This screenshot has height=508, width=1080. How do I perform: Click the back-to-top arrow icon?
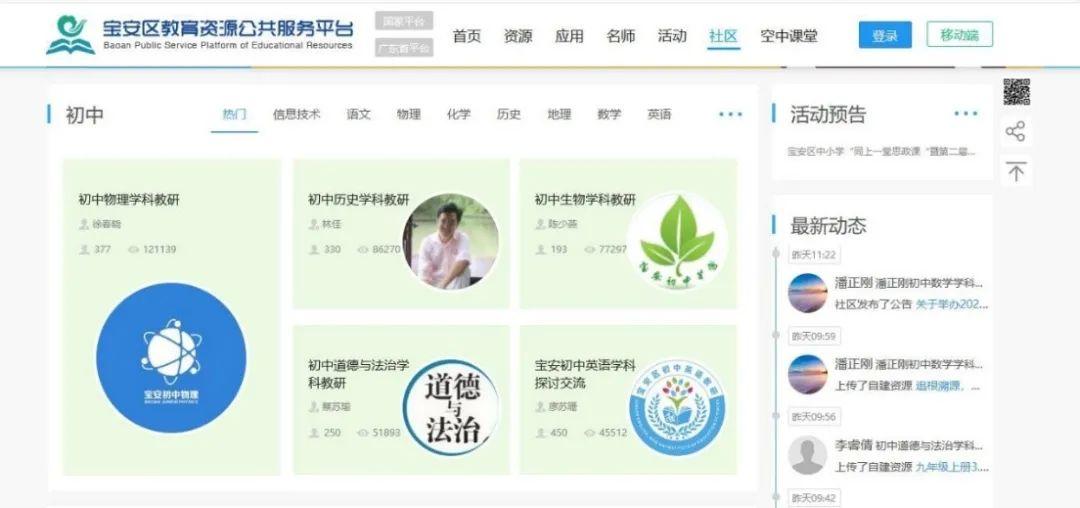pos(1016,172)
